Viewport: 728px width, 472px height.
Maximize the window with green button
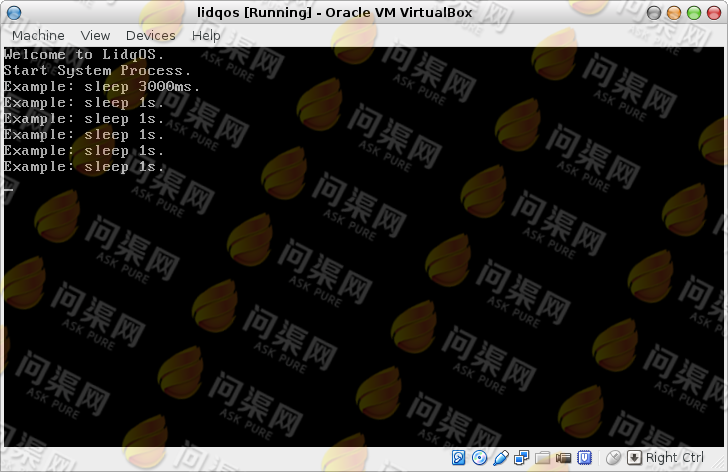click(x=694, y=13)
